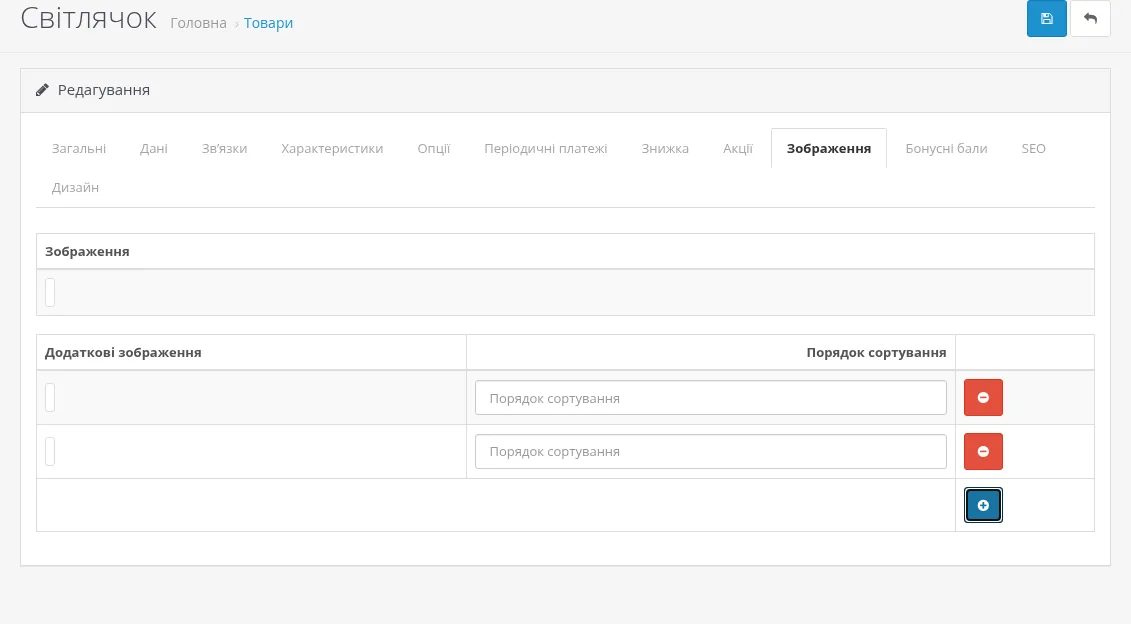Open the Періодичні платежі tab
Image resolution: width=1131 pixels, height=624 pixels.
point(545,149)
